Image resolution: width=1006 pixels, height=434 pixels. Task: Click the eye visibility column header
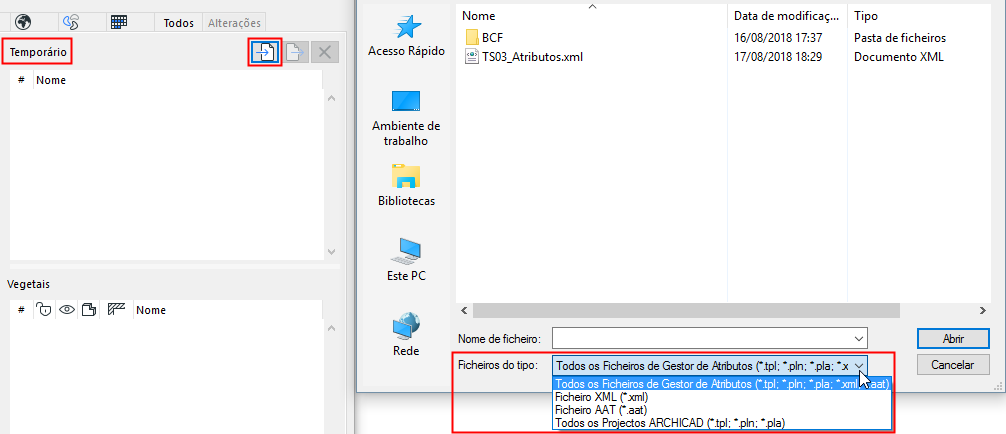click(x=67, y=310)
